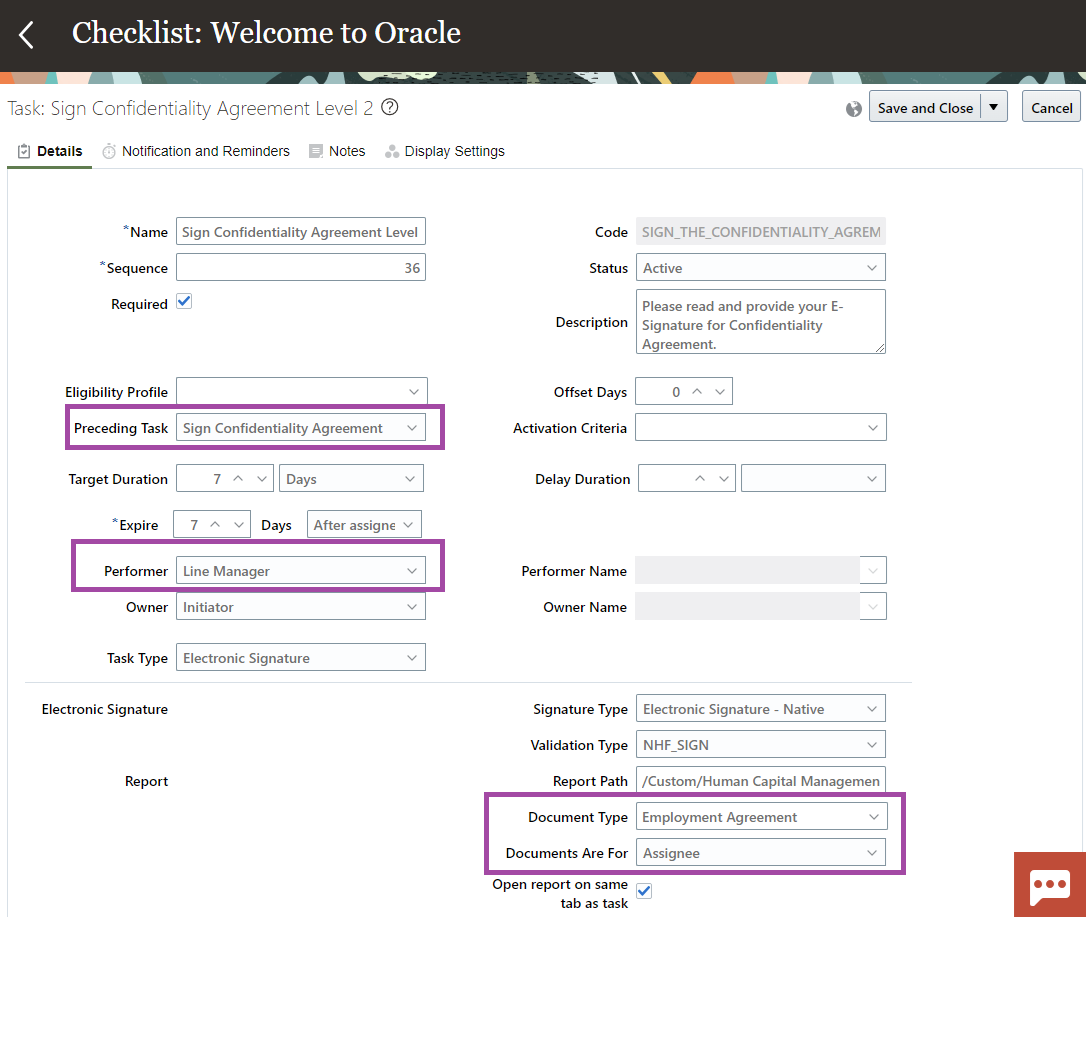Open the Preceding Task dropdown
The width and height of the screenshot is (1086, 1042).
click(x=301, y=427)
